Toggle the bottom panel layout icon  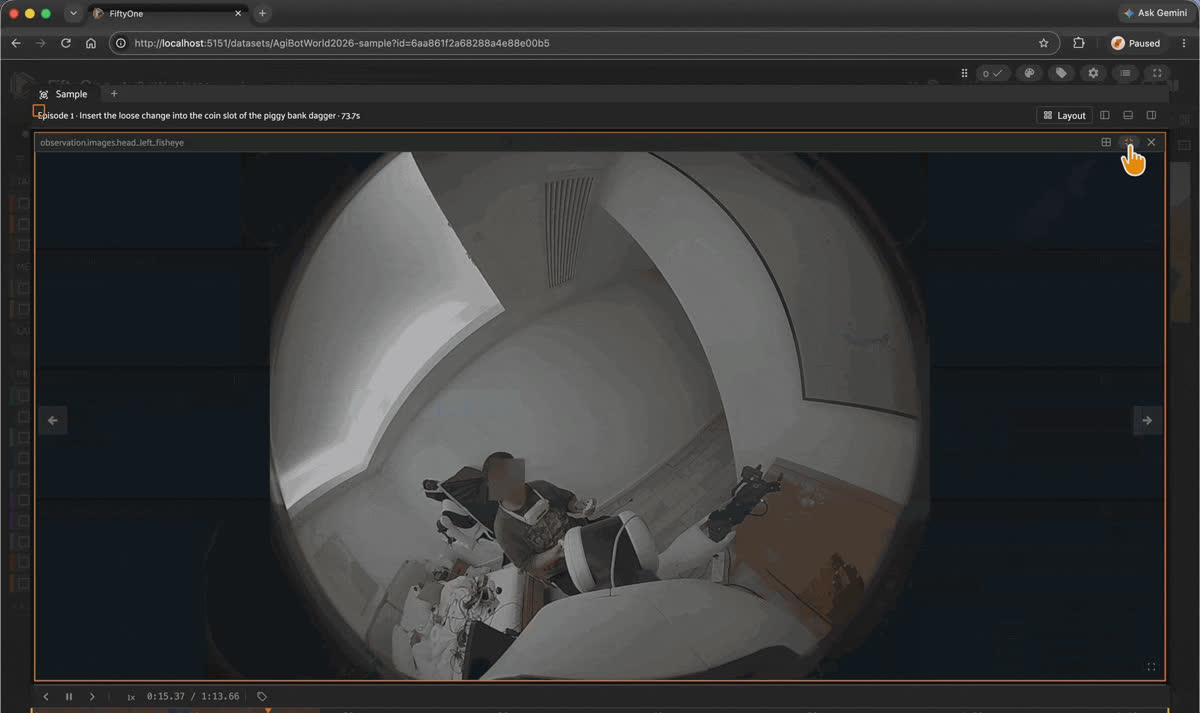tap(1128, 115)
